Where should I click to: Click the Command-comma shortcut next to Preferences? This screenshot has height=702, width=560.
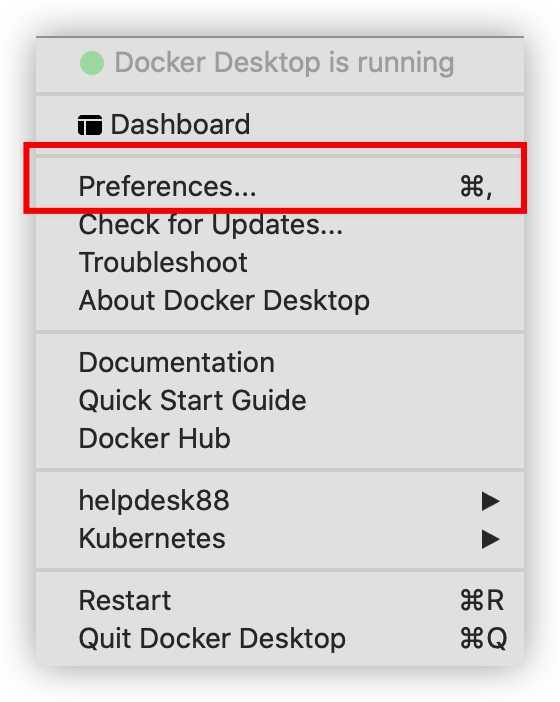476,187
